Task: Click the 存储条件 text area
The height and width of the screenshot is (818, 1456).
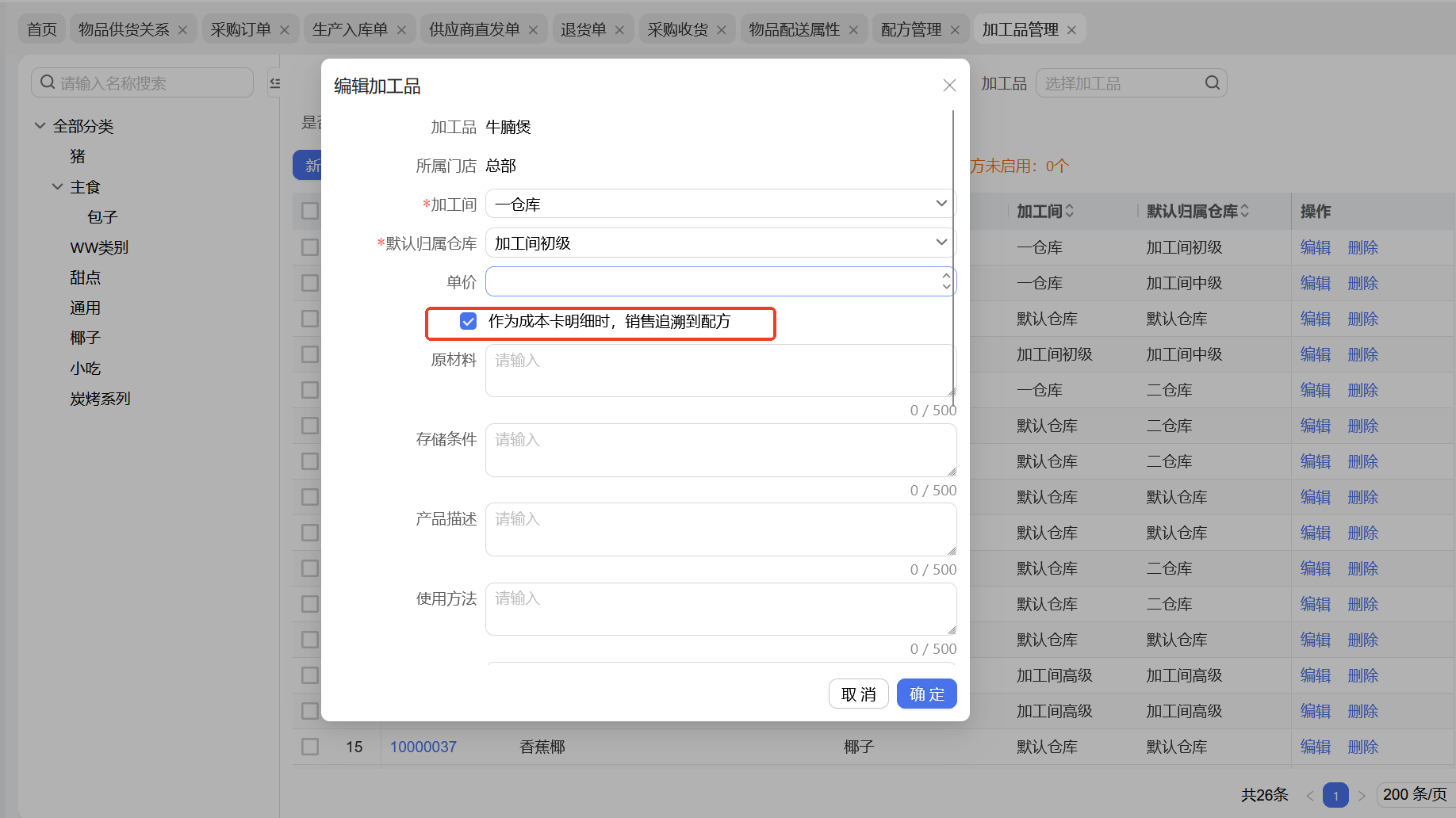Action: point(721,449)
